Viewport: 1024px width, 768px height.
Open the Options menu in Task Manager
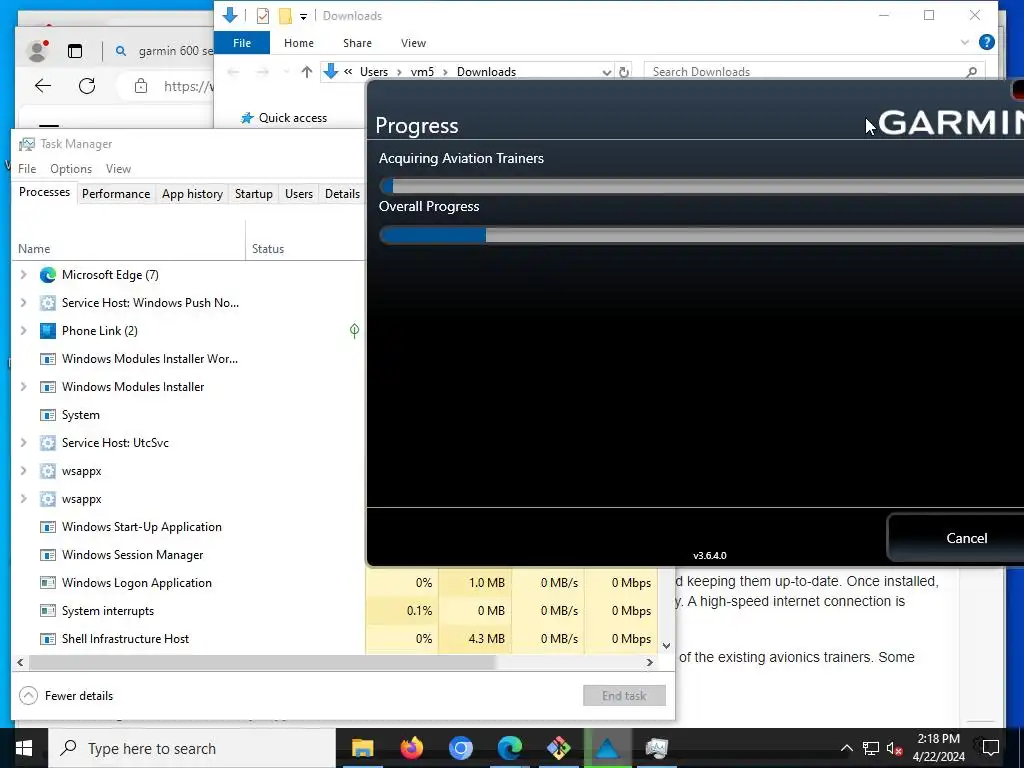(71, 168)
